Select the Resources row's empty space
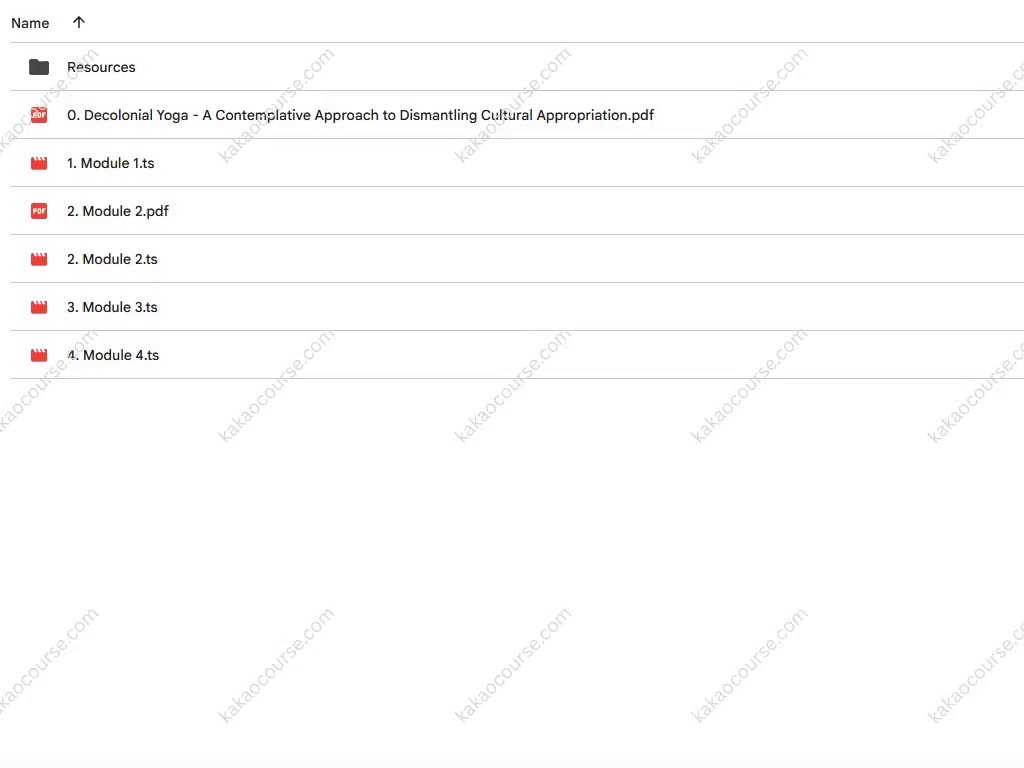1024x768 pixels. tap(600, 67)
